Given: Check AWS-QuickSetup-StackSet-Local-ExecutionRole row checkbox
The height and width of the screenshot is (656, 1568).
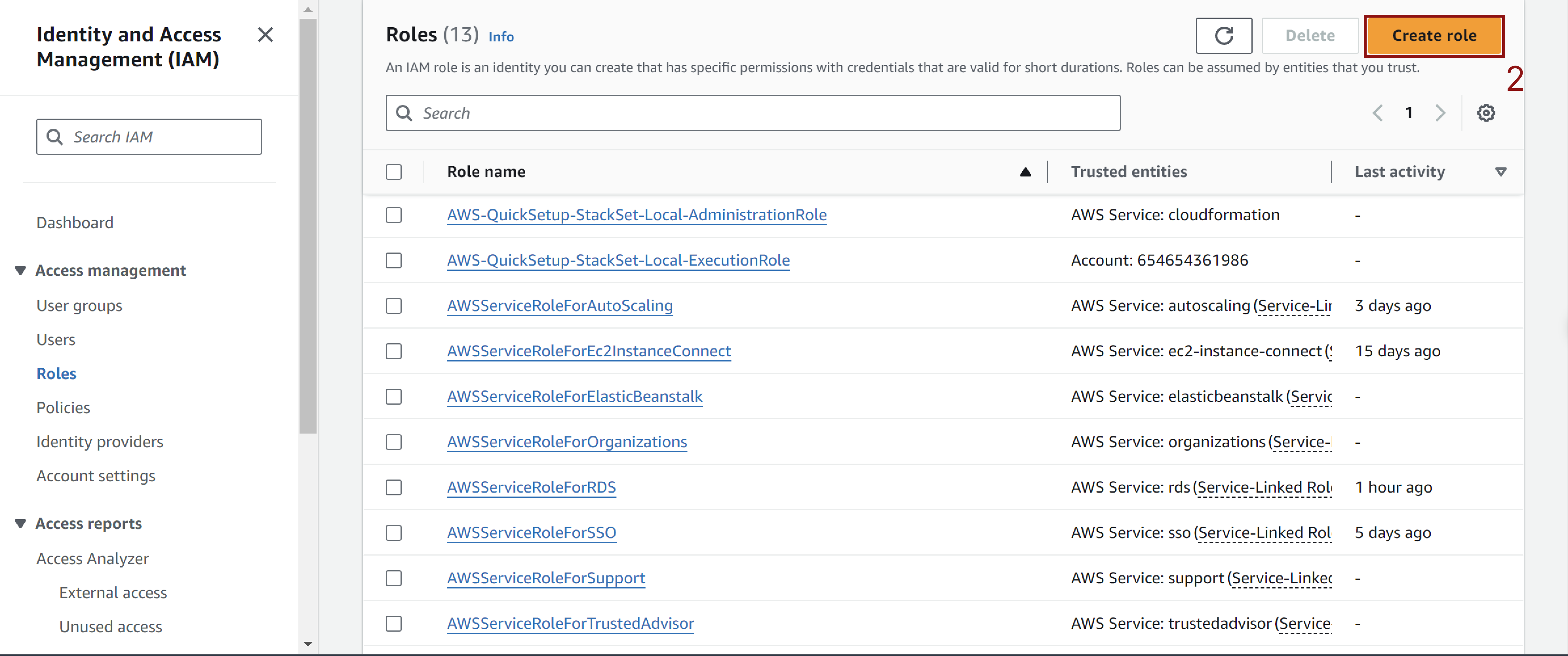Looking at the screenshot, I should click(x=394, y=261).
